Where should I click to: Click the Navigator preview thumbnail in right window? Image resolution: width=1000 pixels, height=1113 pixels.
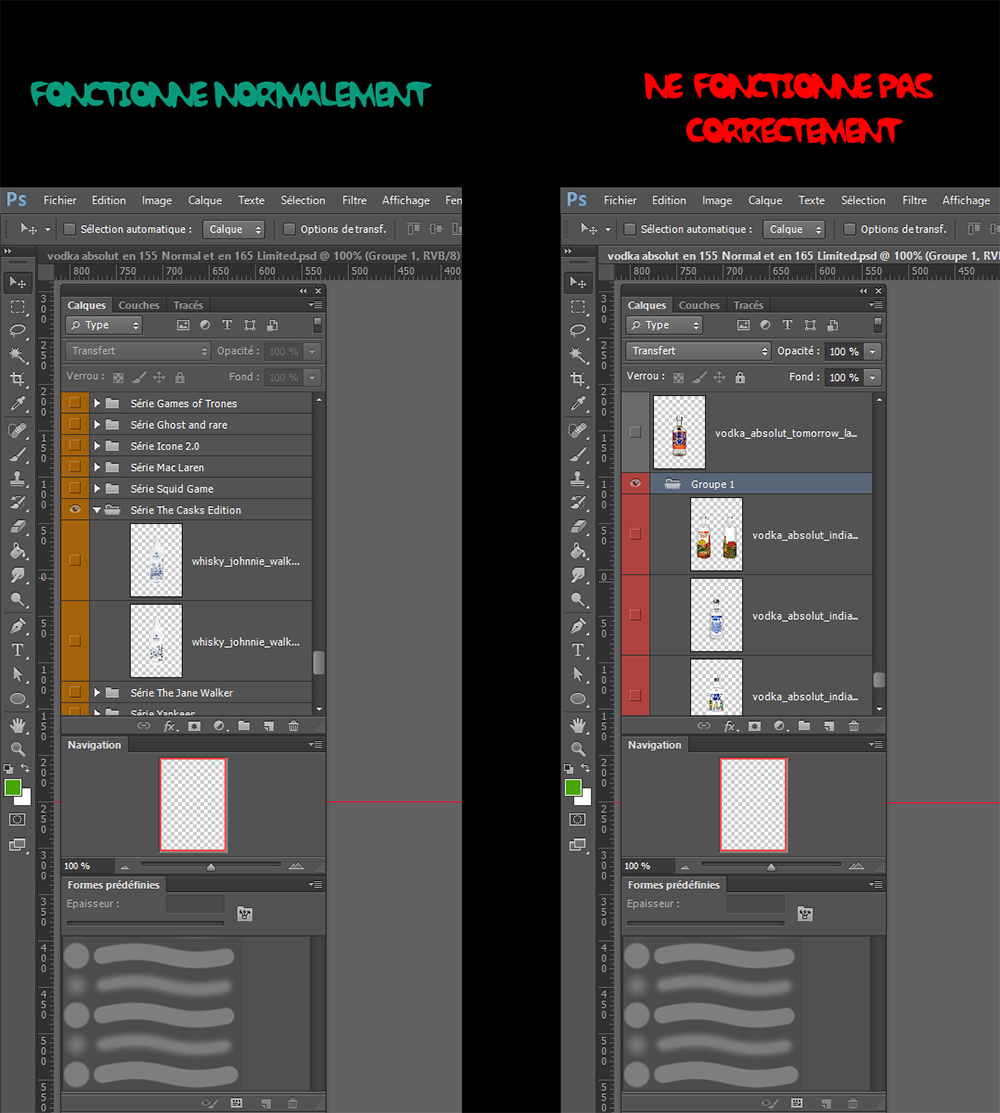(x=753, y=804)
